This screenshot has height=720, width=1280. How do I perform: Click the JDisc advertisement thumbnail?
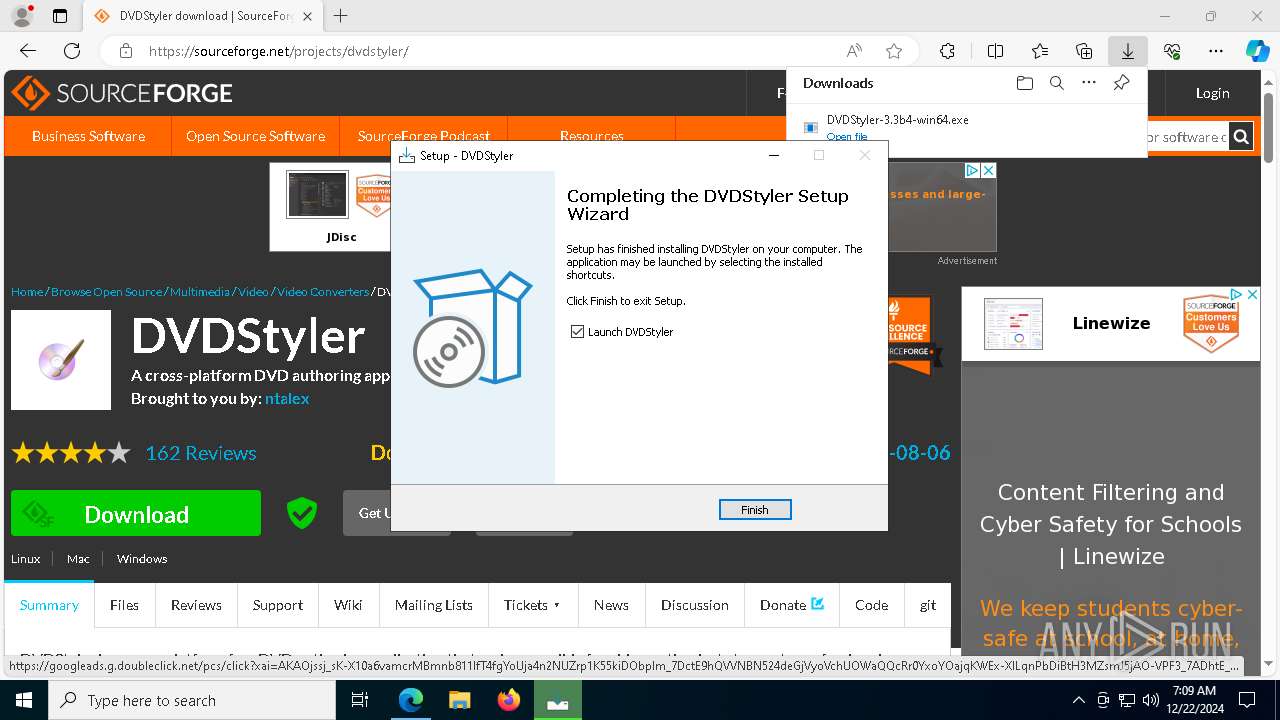pyautogui.click(x=318, y=195)
